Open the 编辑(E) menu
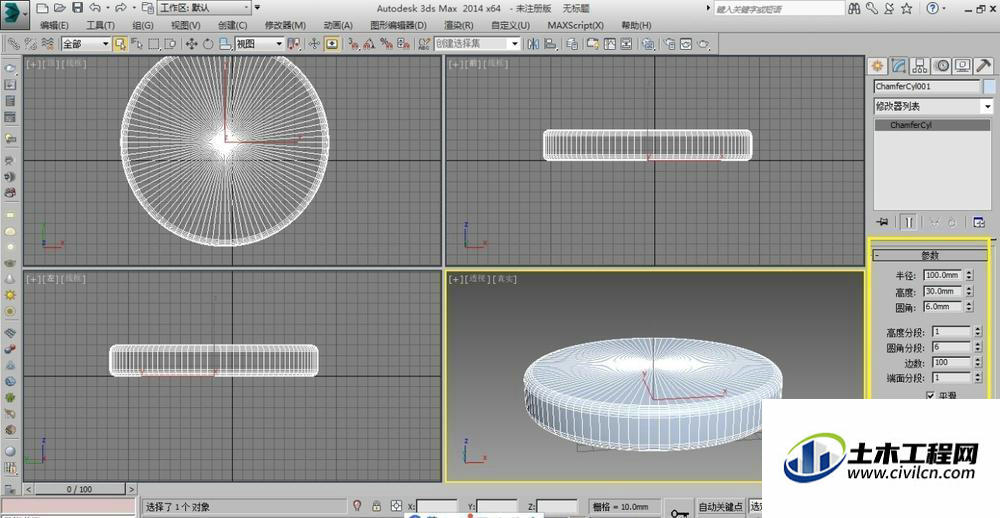 pos(54,26)
